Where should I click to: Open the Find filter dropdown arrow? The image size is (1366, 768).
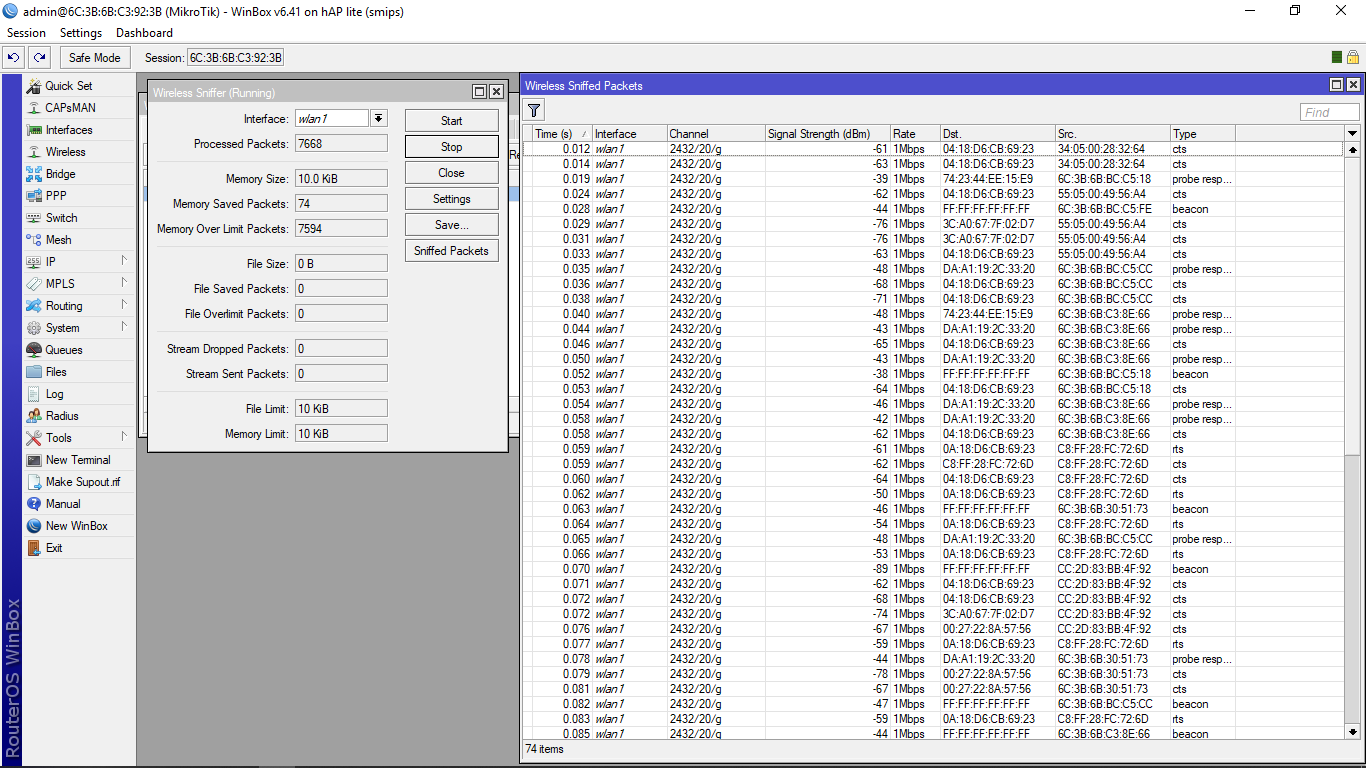coord(1354,133)
